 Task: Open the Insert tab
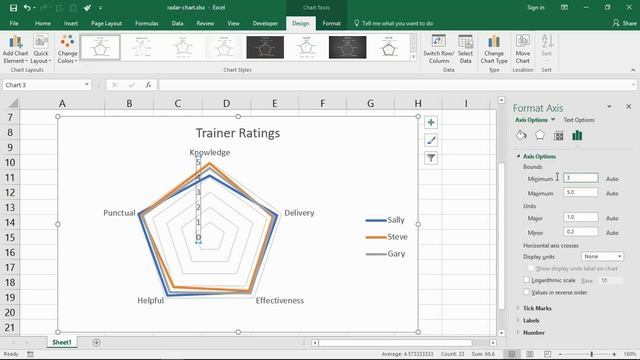point(71,23)
